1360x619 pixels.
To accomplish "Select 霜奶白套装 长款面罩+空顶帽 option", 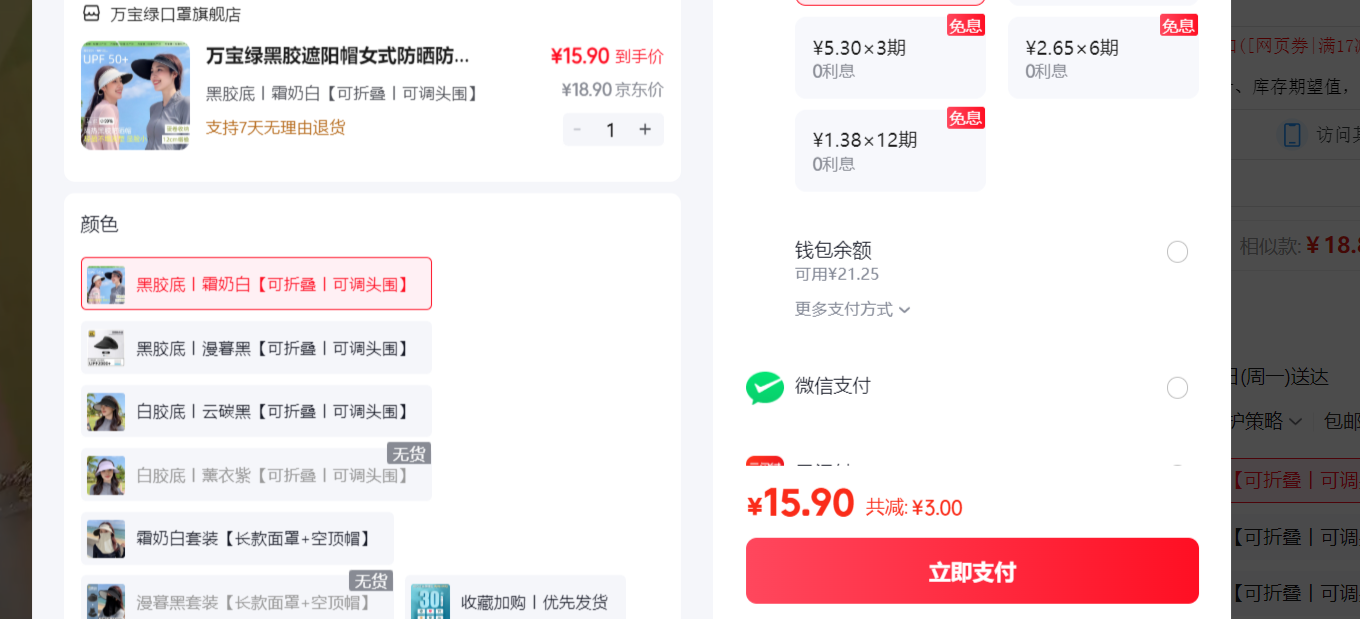I will [x=237, y=539].
